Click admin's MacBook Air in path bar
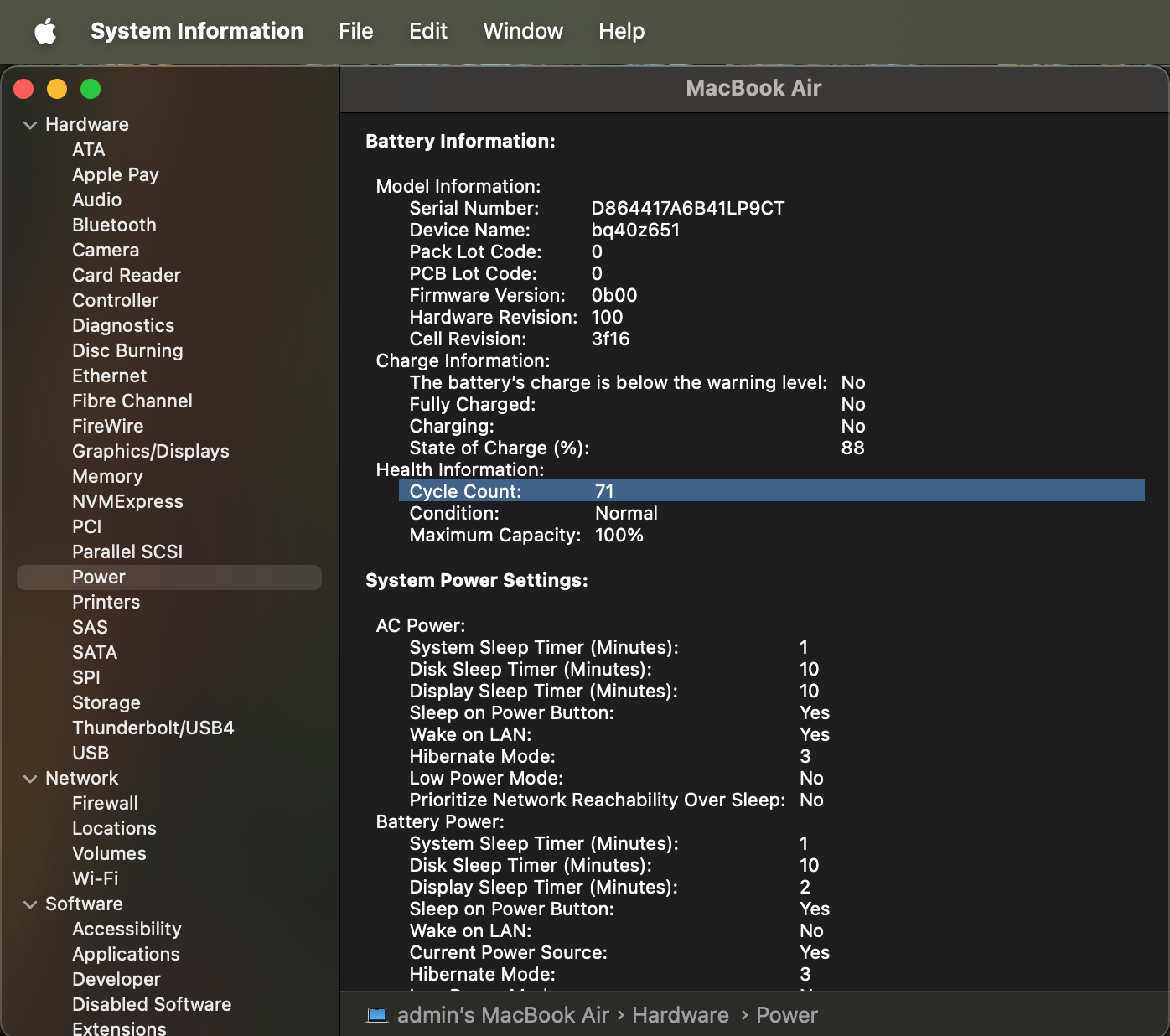The image size is (1170, 1036). pos(503,1015)
